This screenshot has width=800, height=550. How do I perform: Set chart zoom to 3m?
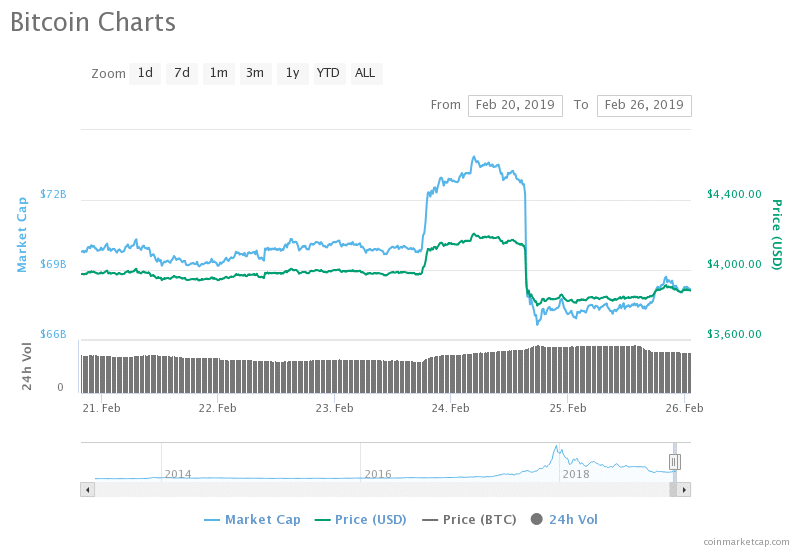255,73
